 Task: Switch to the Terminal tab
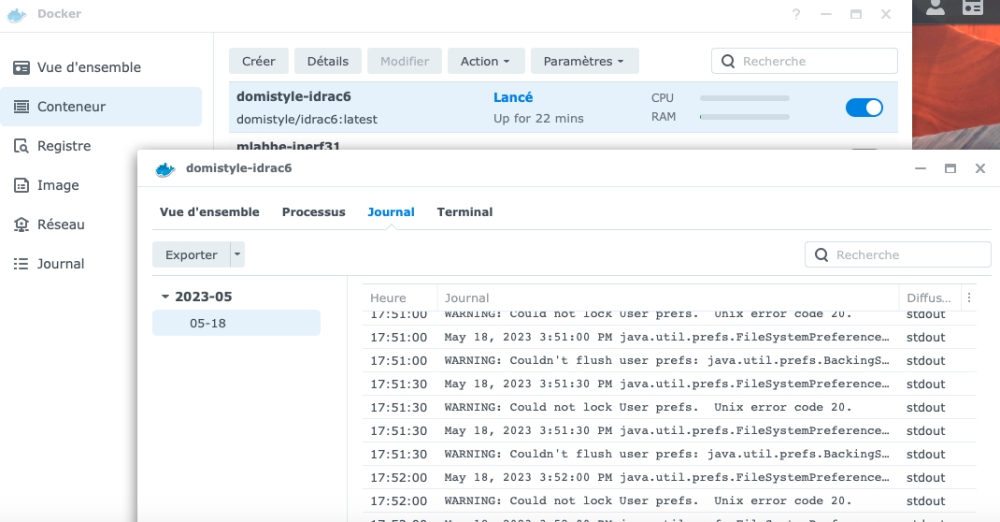[x=464, y=212]
